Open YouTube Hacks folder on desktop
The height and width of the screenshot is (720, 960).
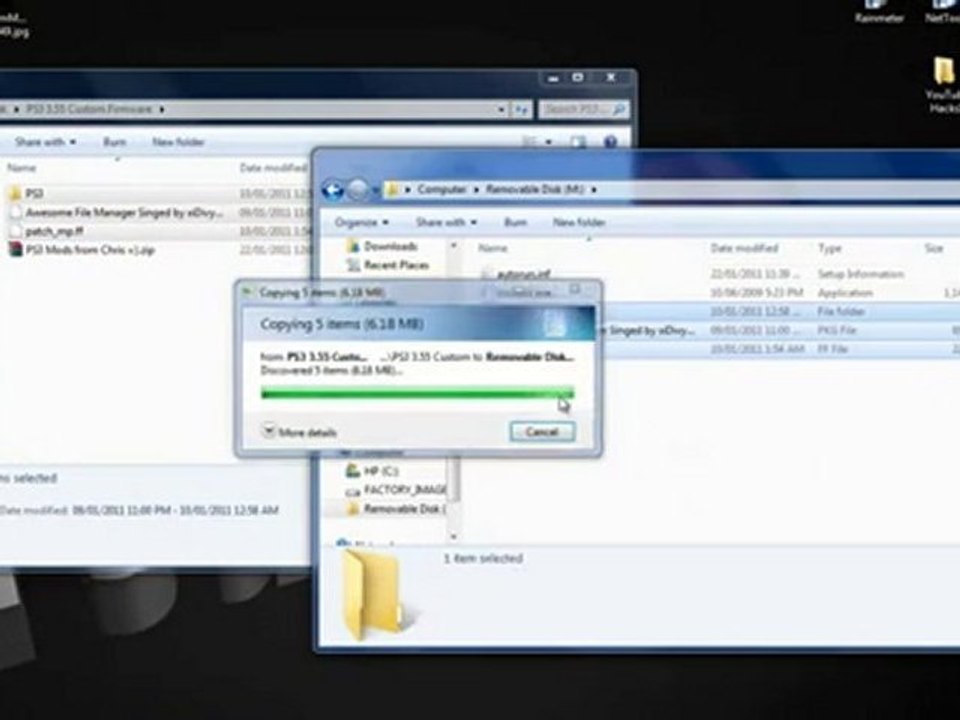(x=944, y=84)
